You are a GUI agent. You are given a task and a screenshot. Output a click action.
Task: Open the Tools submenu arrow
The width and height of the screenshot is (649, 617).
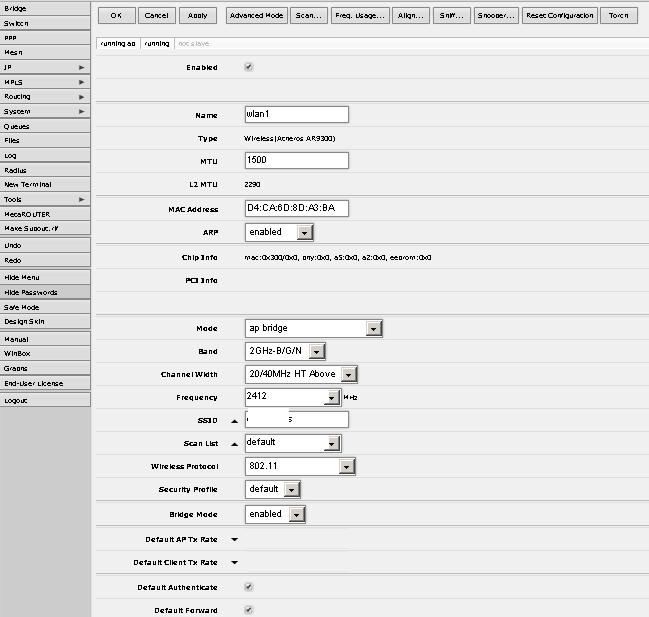(x=82, y=200)
